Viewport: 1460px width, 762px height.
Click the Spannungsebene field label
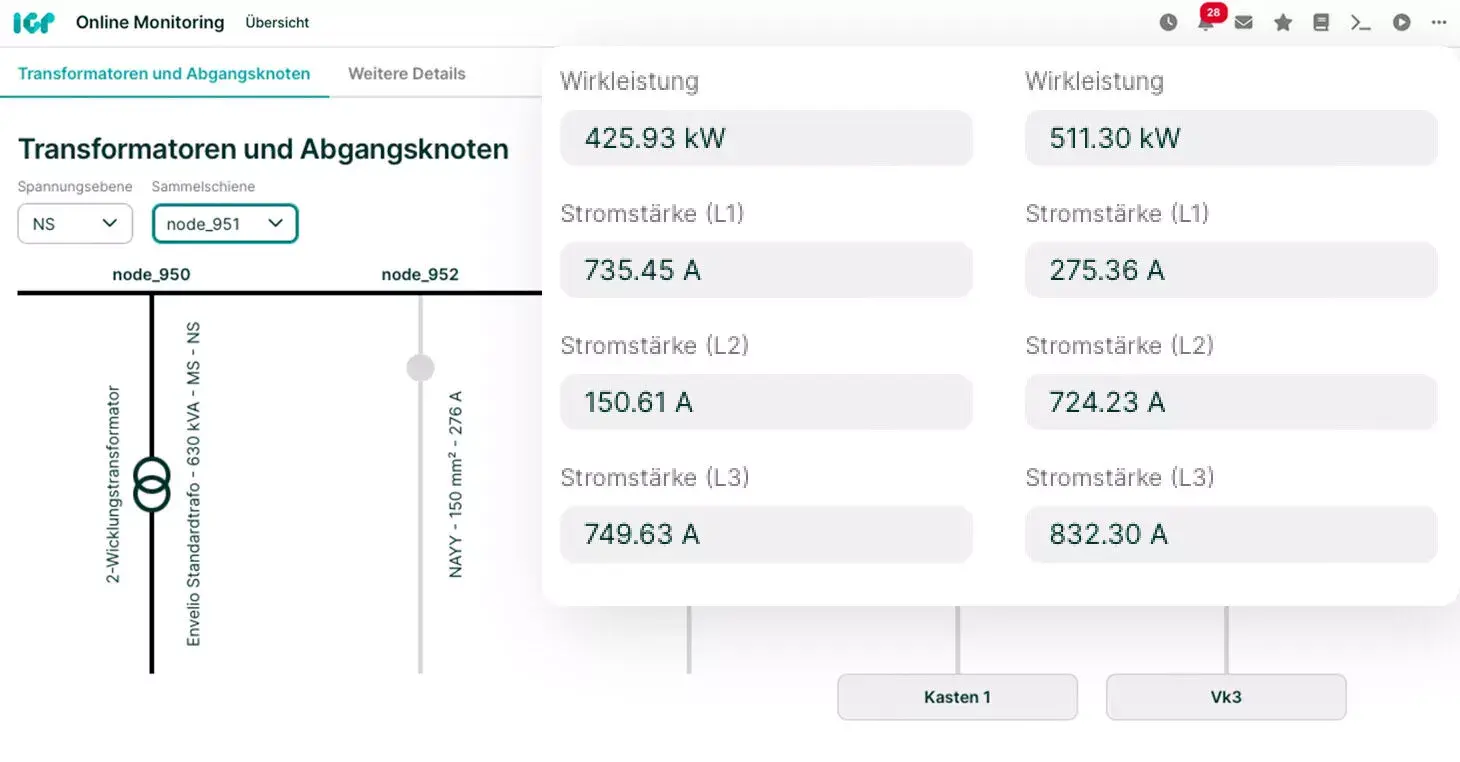[x=75, y=186]
